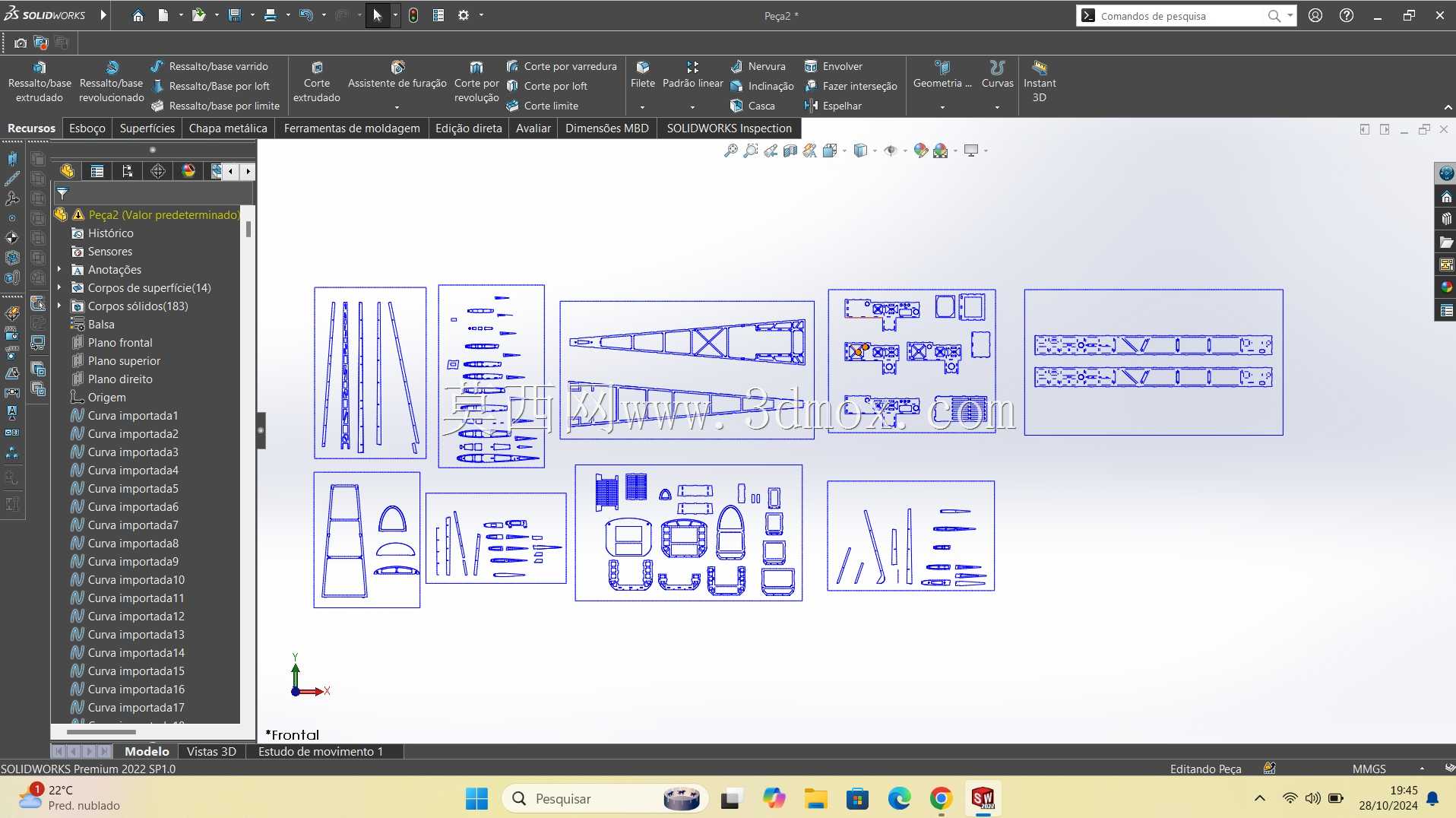Open Assistente de furação
Screen dimensions: 1456x818
[397, 75]
